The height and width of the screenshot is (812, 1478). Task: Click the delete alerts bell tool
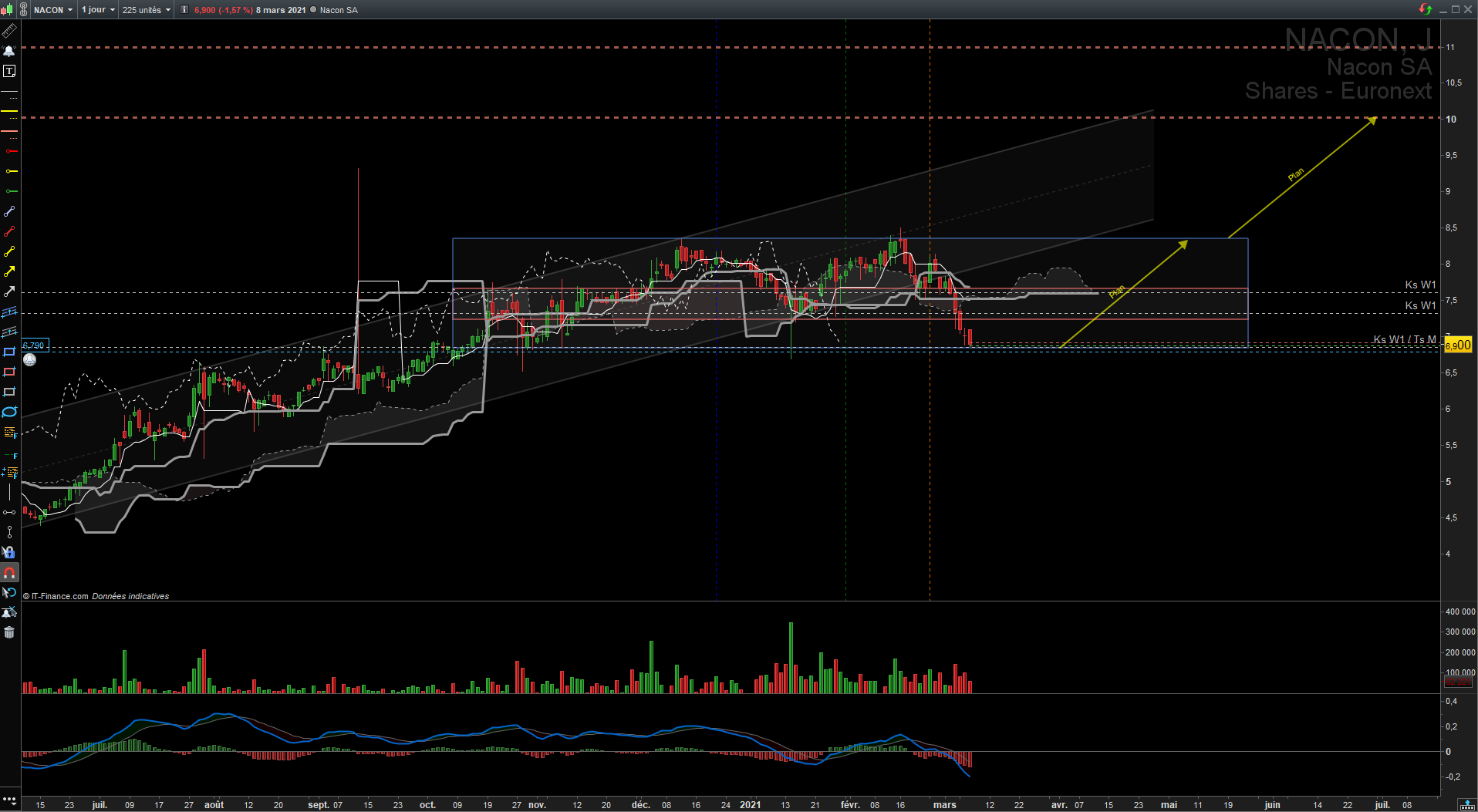pyautogui.click(x=9, y=612)
